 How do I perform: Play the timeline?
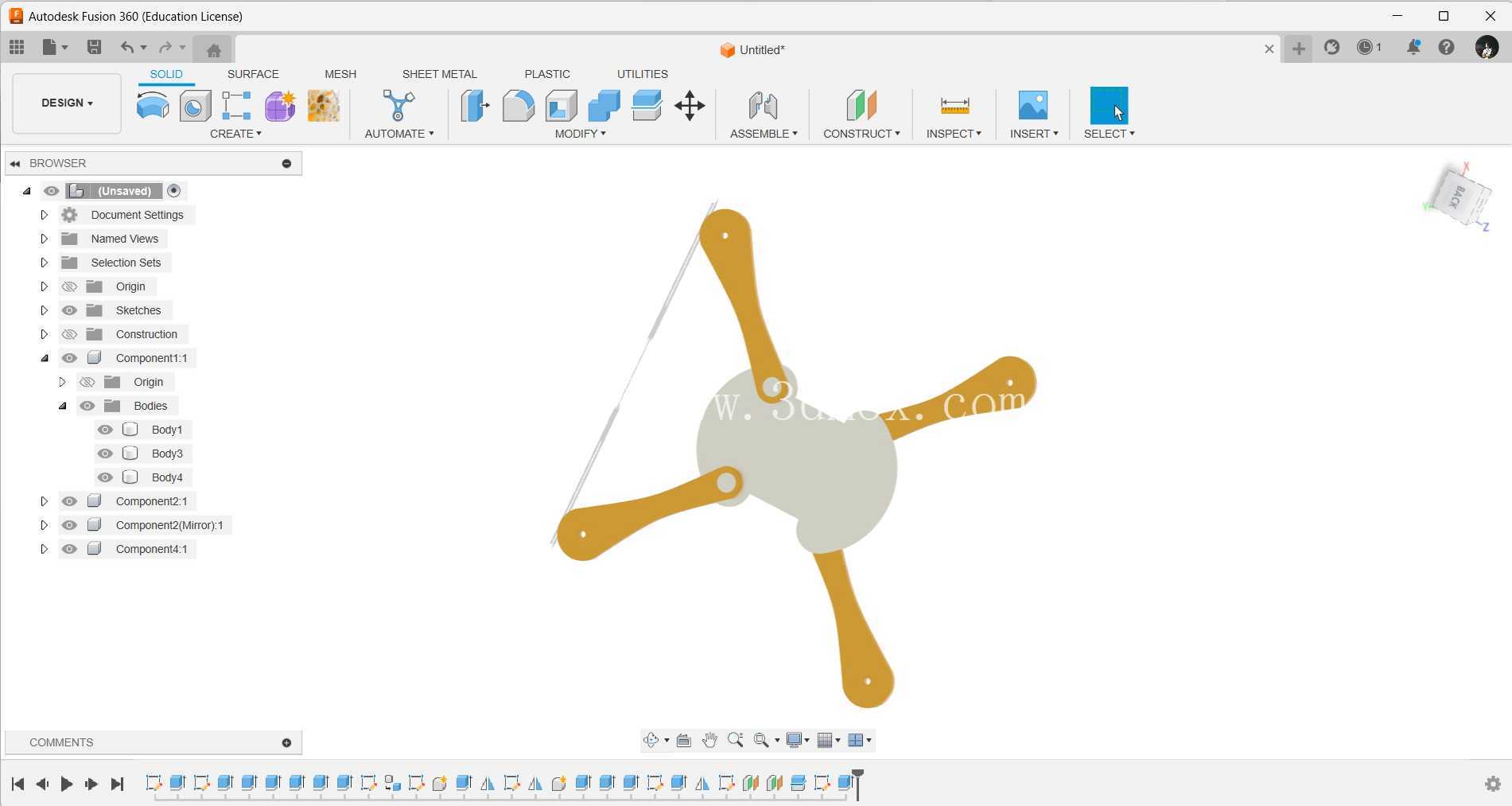[67, 784]
